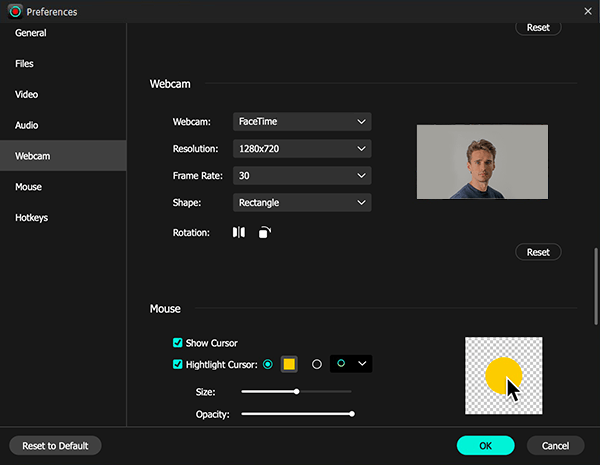600x465 pixels.
Task: Click the Cancel button
Action: [x=555, y=446]
